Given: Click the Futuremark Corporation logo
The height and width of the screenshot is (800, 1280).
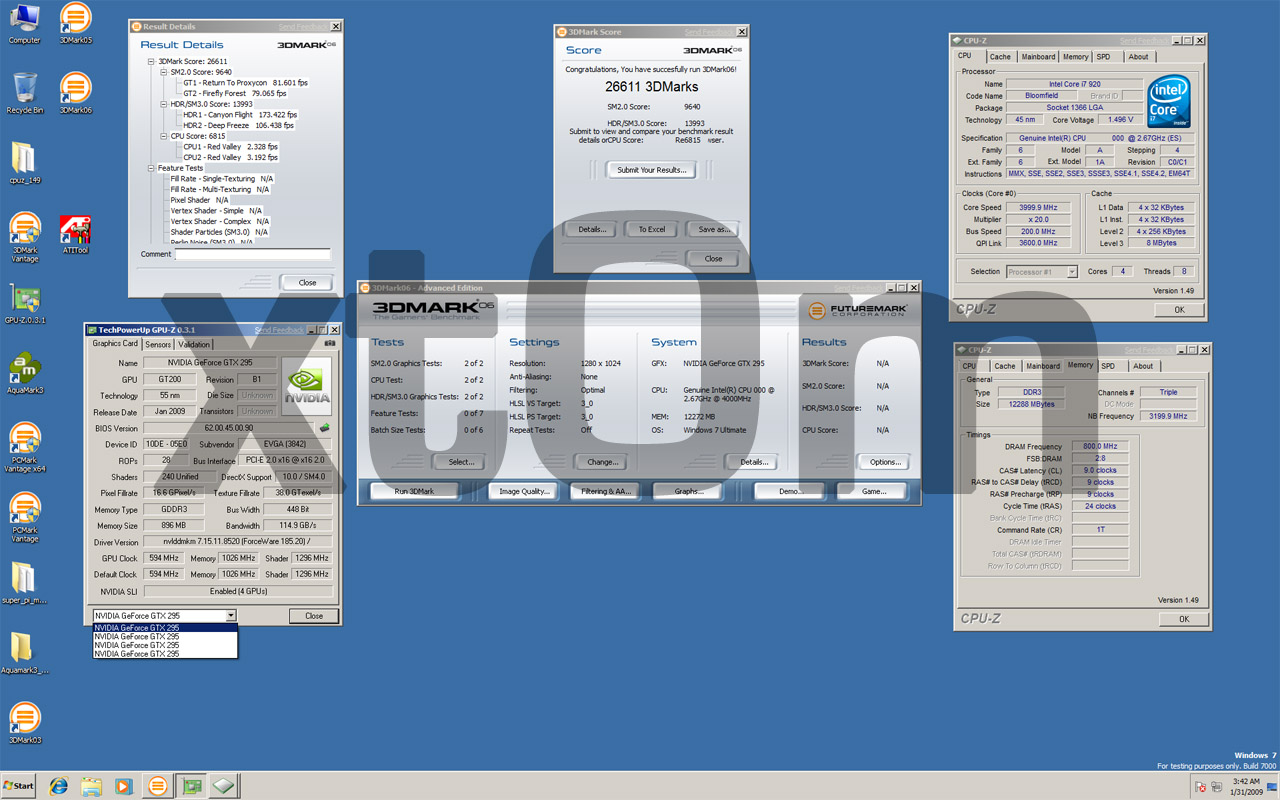Looking at the screenshot, I should coord(858,311).
